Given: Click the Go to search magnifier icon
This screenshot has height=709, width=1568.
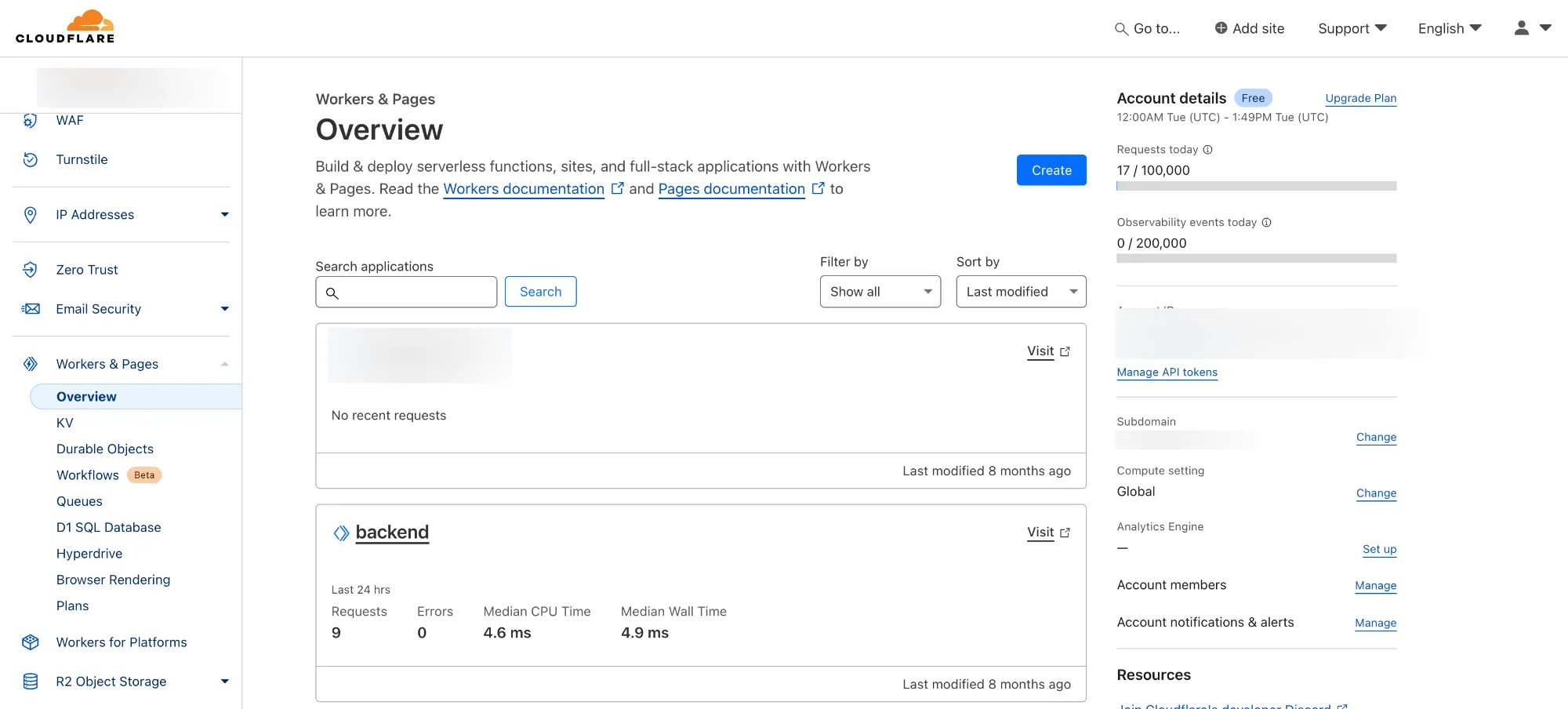Looking at the screenshot, I should tap(1122, 29).
